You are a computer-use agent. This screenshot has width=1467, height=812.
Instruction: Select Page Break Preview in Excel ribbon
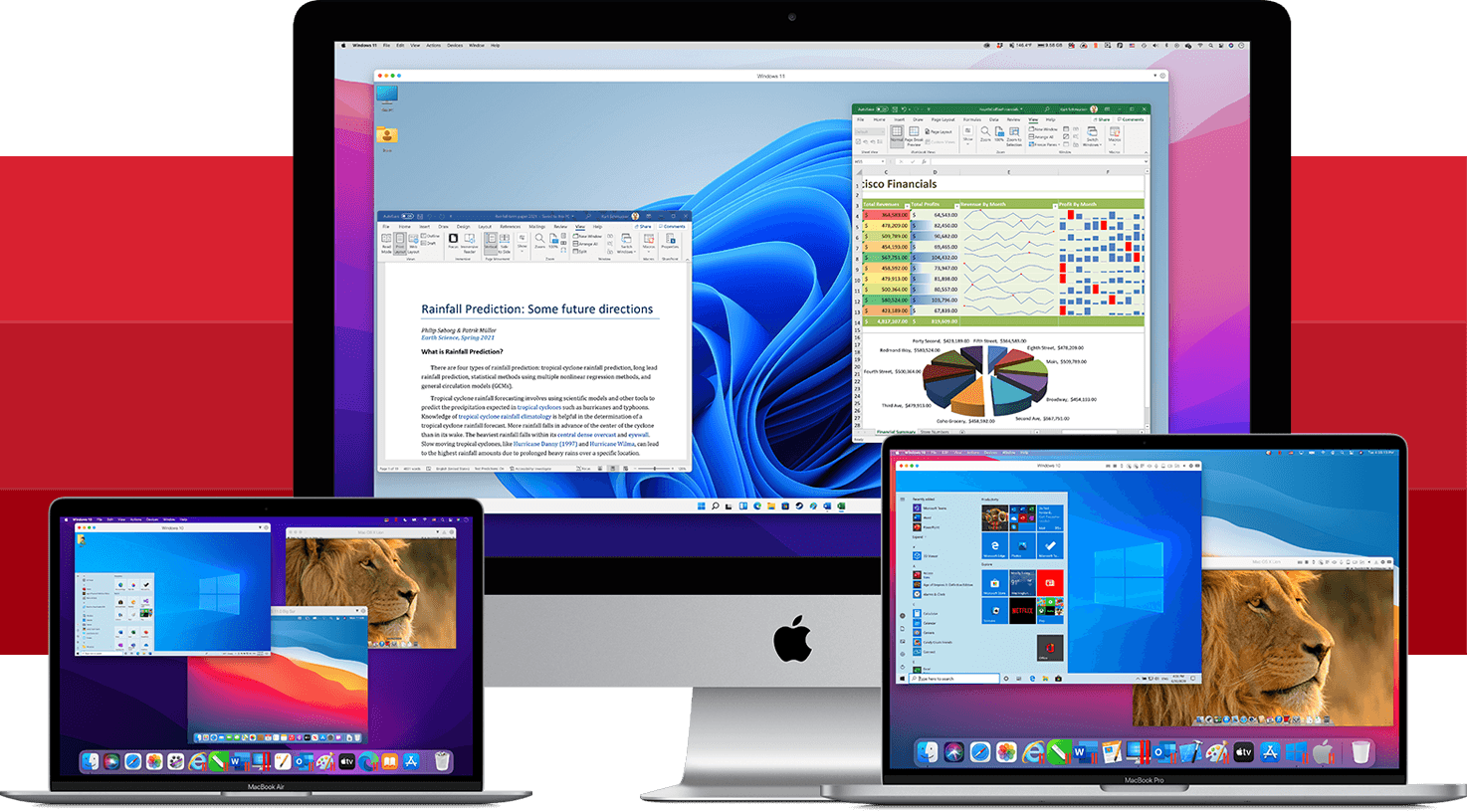click(914, 136)
